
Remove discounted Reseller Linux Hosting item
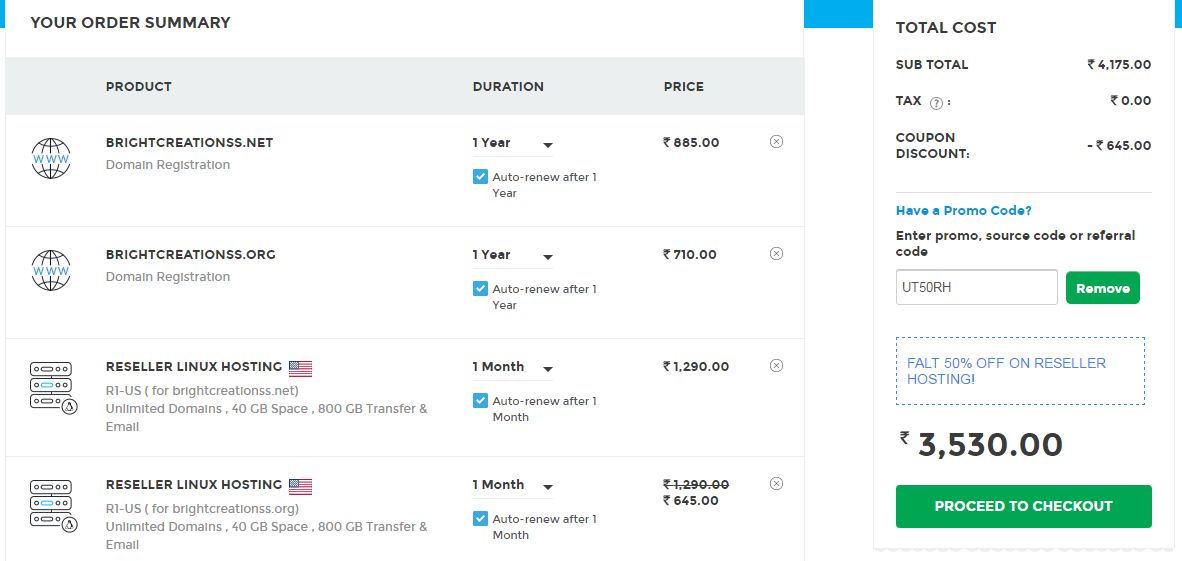coord(776,484)
